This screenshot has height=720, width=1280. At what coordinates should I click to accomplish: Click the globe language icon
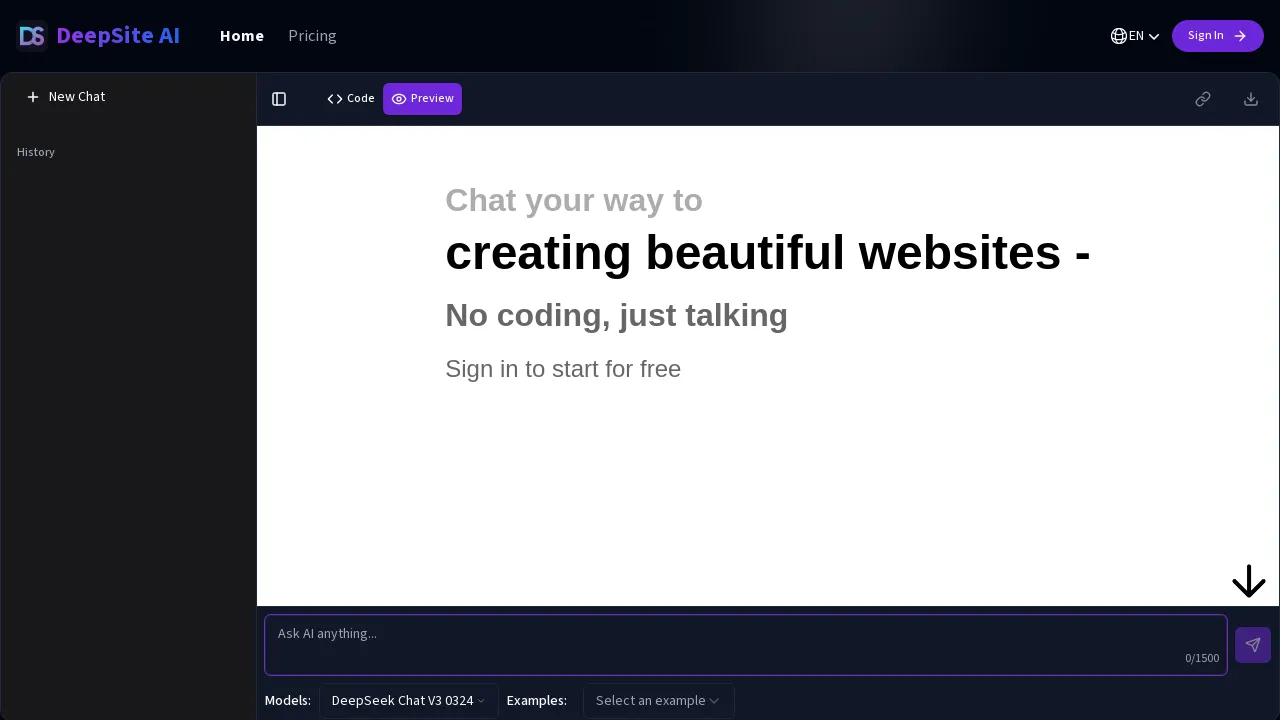coord(1119,36)
